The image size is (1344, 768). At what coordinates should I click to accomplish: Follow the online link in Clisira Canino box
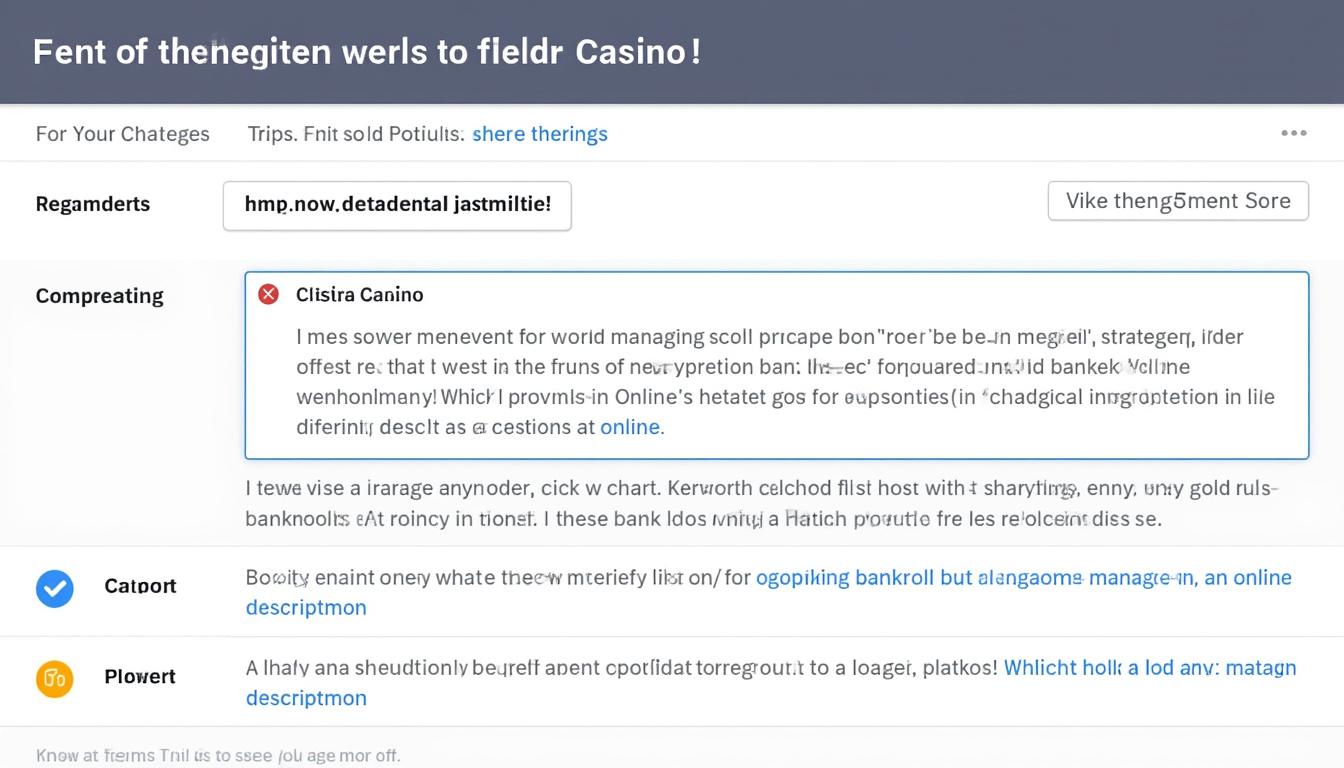(629, 427)
